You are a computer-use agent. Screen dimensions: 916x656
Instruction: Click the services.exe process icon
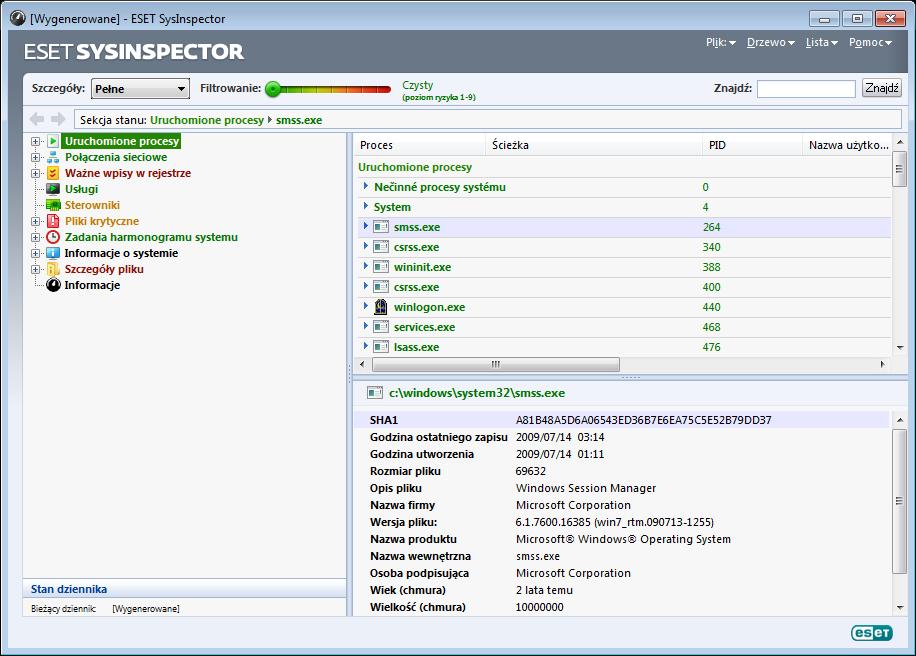pyautogui.click(x=381, y=327)
